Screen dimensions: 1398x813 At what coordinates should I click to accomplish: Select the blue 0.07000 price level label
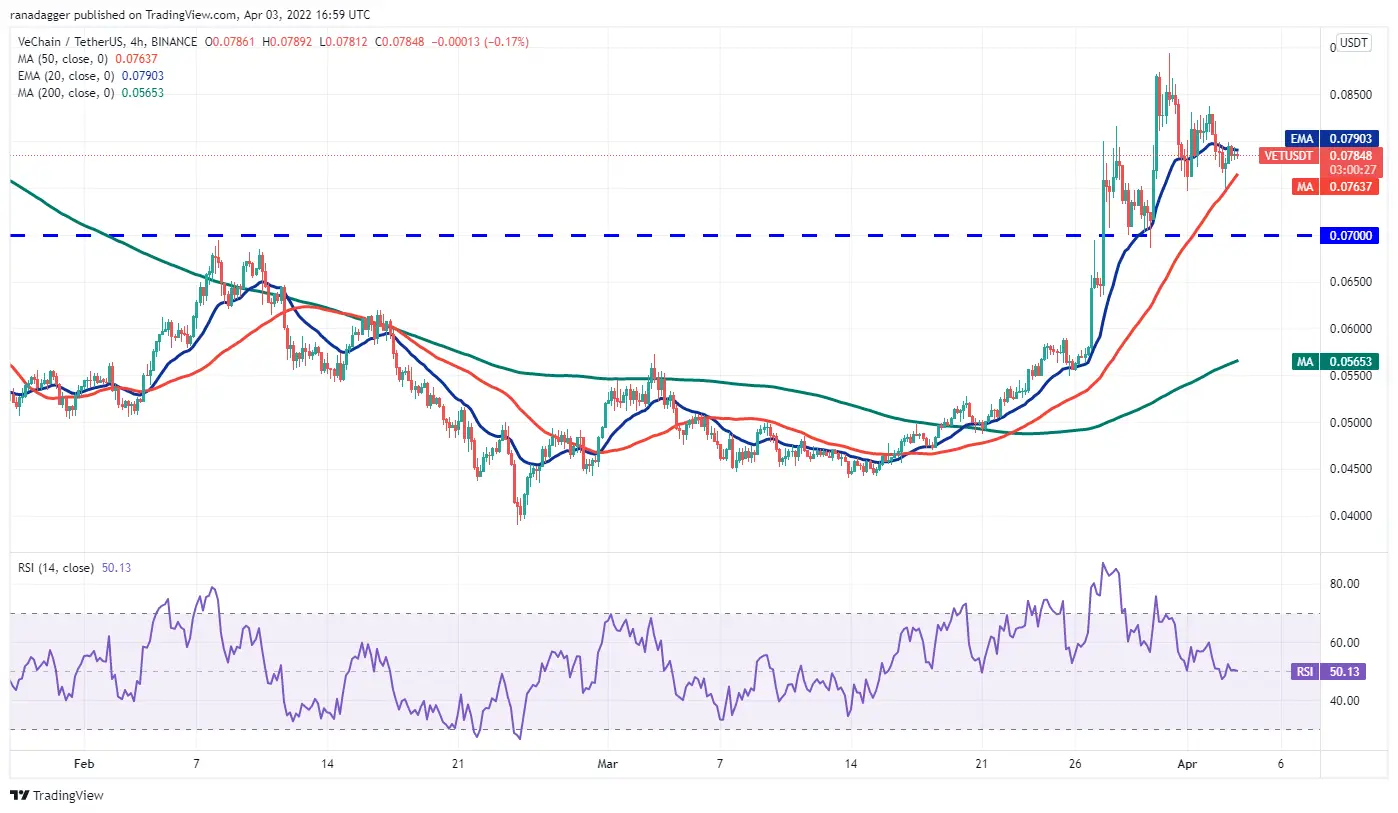[1351, 235]
